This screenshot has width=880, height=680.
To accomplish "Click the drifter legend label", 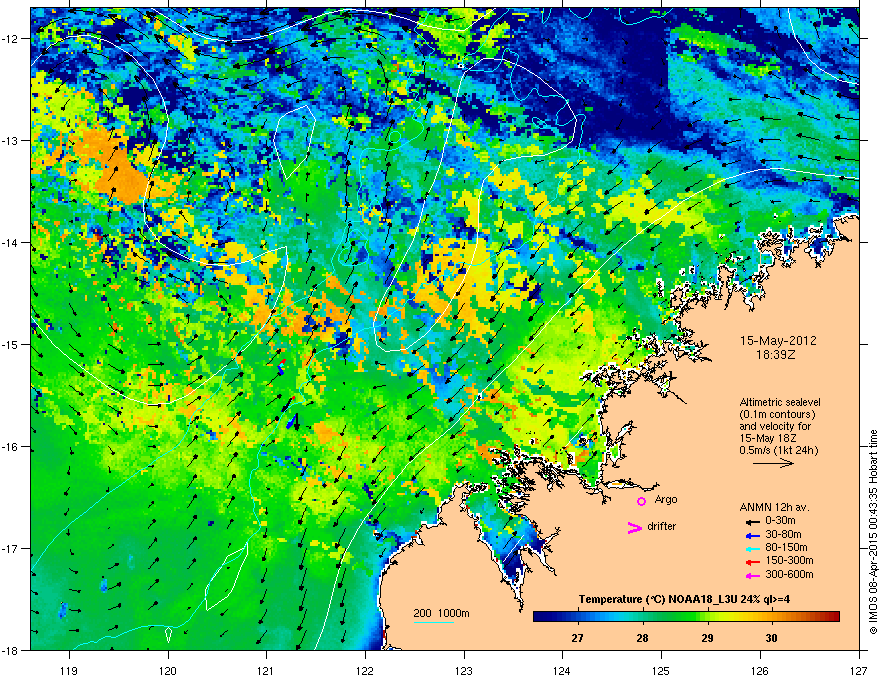I will [662, 526].
